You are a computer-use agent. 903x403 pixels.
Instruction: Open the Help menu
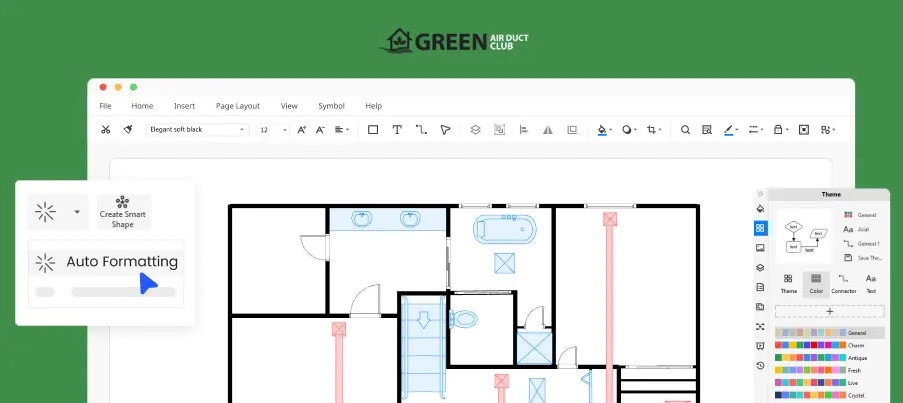(373, 106)
